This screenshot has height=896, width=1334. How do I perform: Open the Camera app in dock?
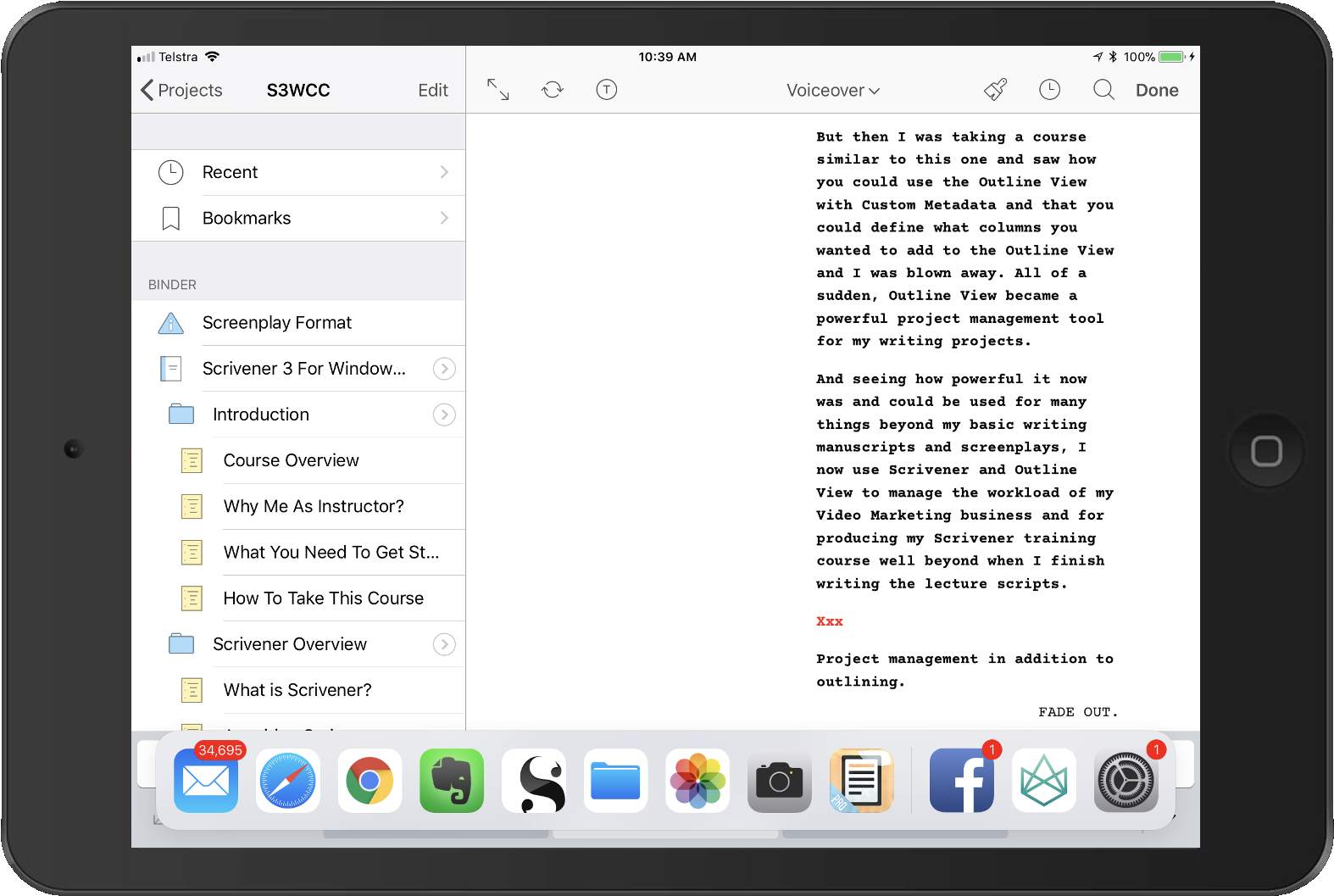[780, 780]
